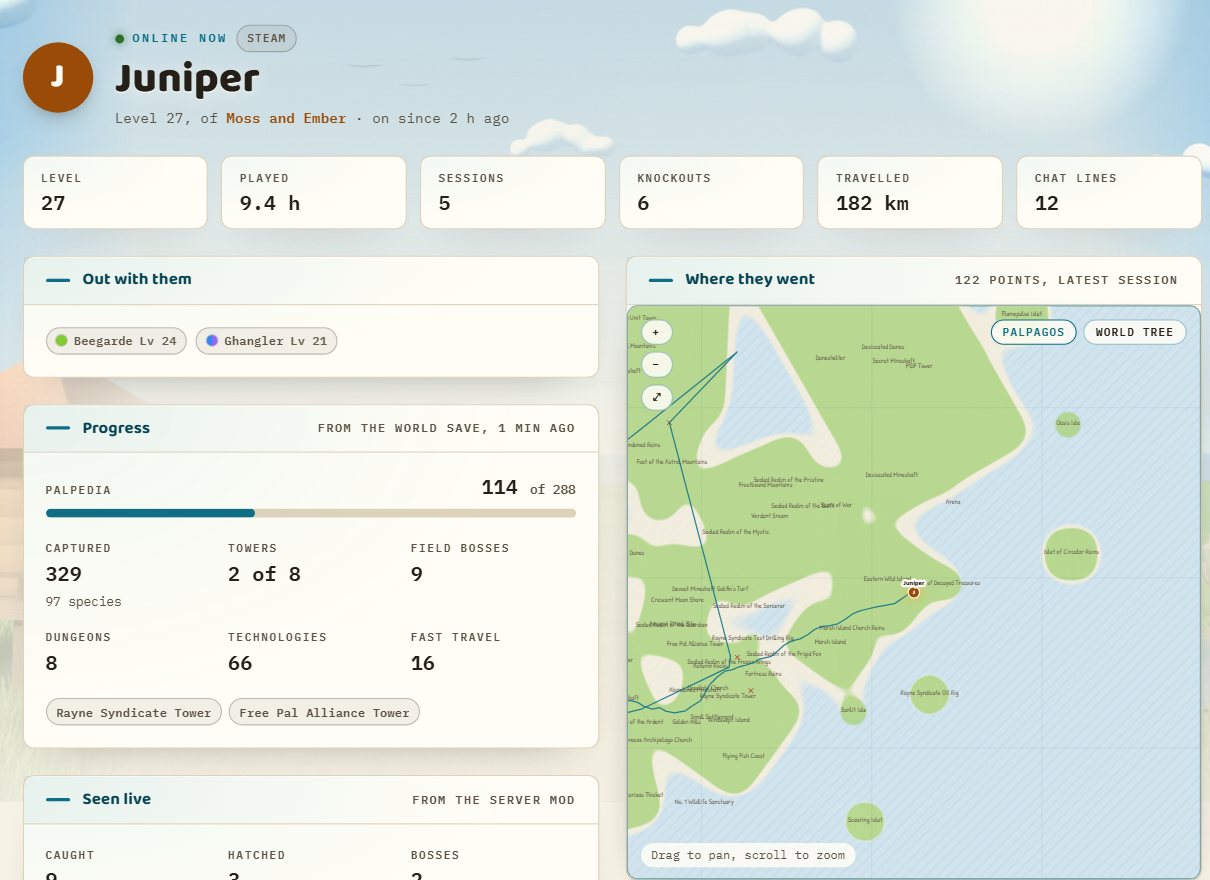Viewport: 1210px width, 880px height.
Task: Click the 'Flying Fish Coast' map label
Action: (744, 756)
